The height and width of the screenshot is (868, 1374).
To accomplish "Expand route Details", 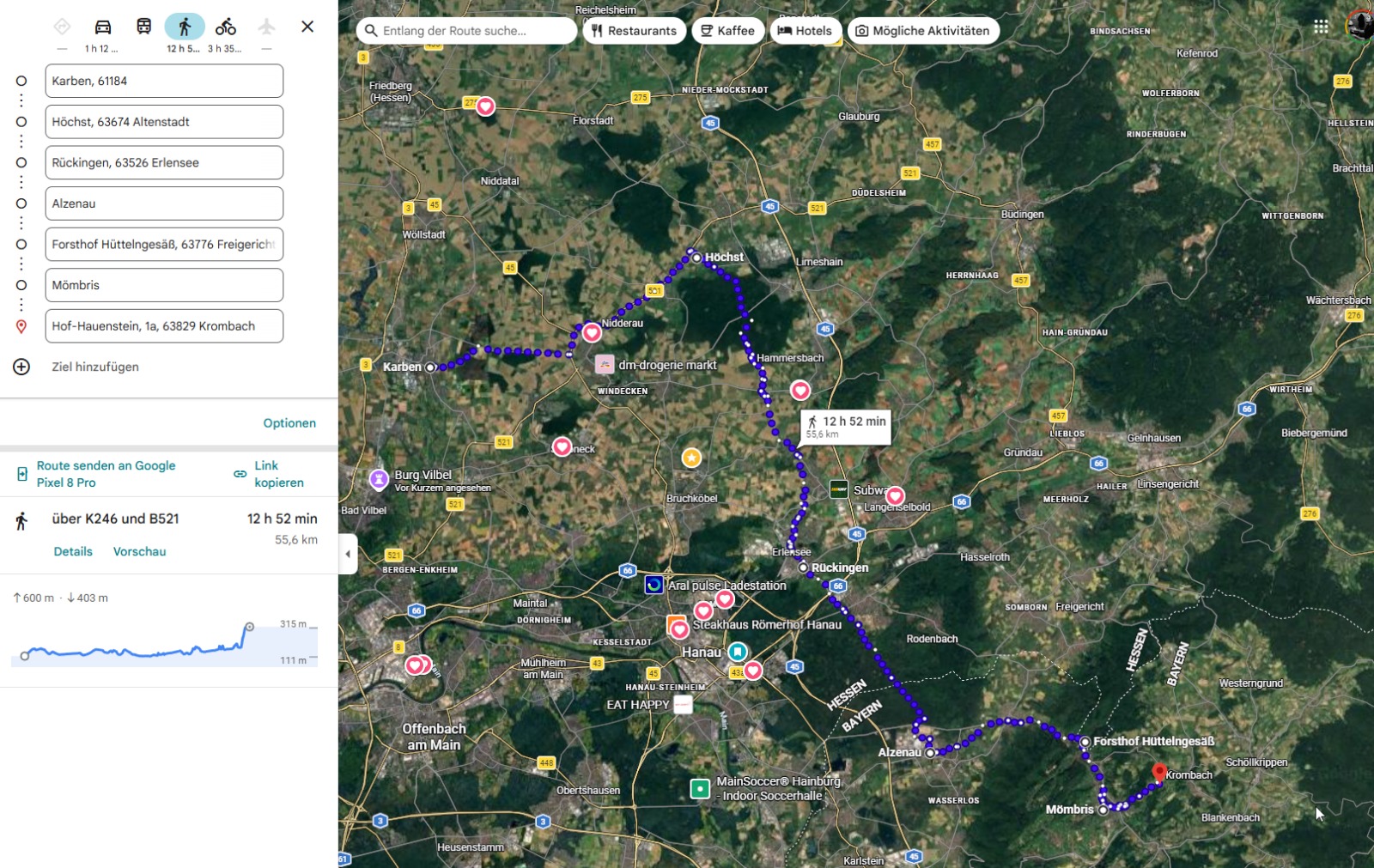I will (73, 551).
